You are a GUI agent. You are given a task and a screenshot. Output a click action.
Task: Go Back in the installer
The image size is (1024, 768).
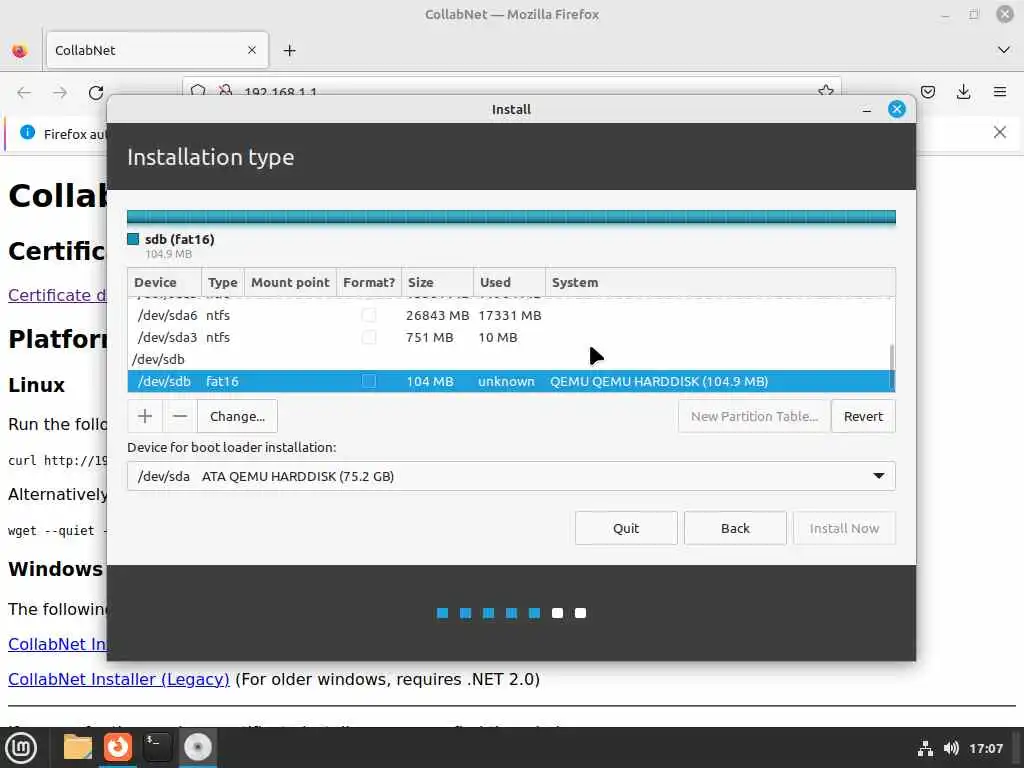735,528
